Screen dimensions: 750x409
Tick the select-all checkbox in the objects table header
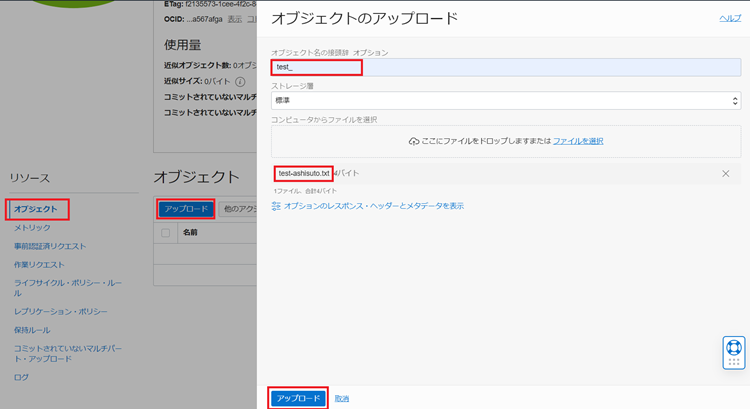pos(166,233)
